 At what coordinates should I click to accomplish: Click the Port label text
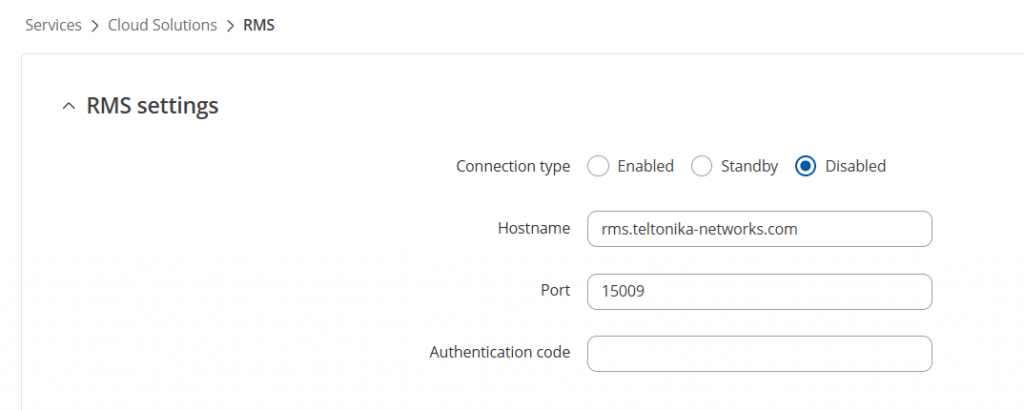555,290
